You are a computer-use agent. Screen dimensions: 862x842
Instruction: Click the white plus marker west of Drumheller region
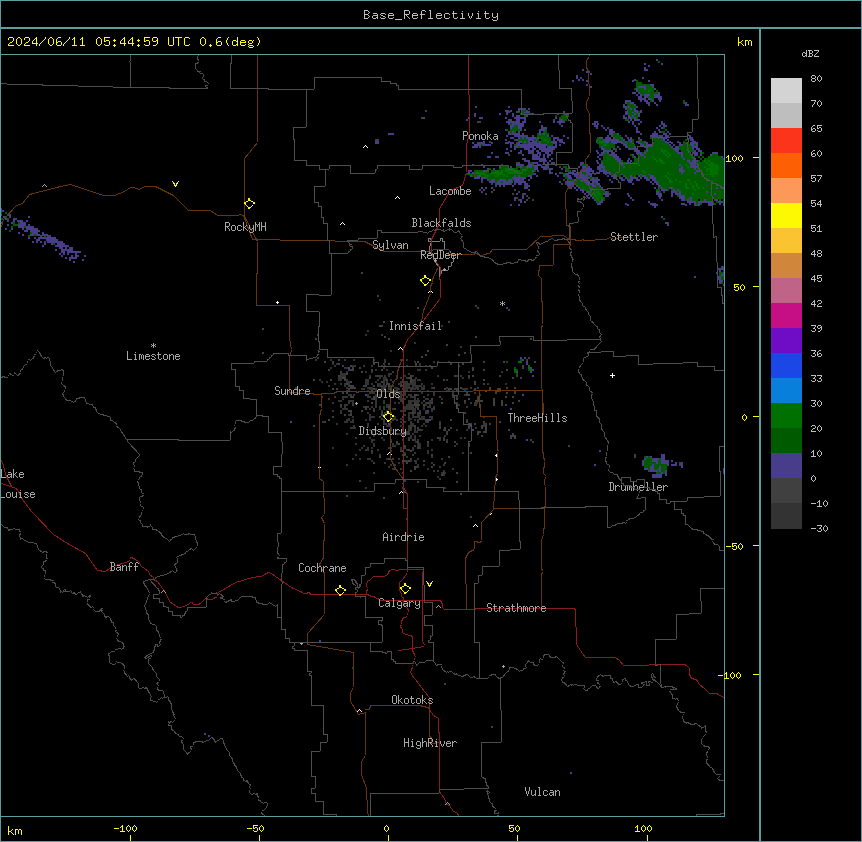612,375
